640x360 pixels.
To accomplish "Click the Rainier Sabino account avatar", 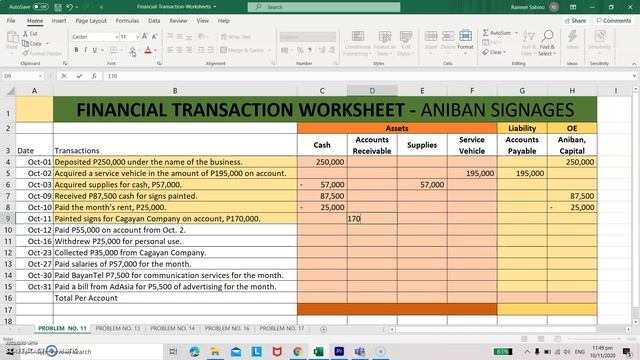I will click(x=554, y=7).
